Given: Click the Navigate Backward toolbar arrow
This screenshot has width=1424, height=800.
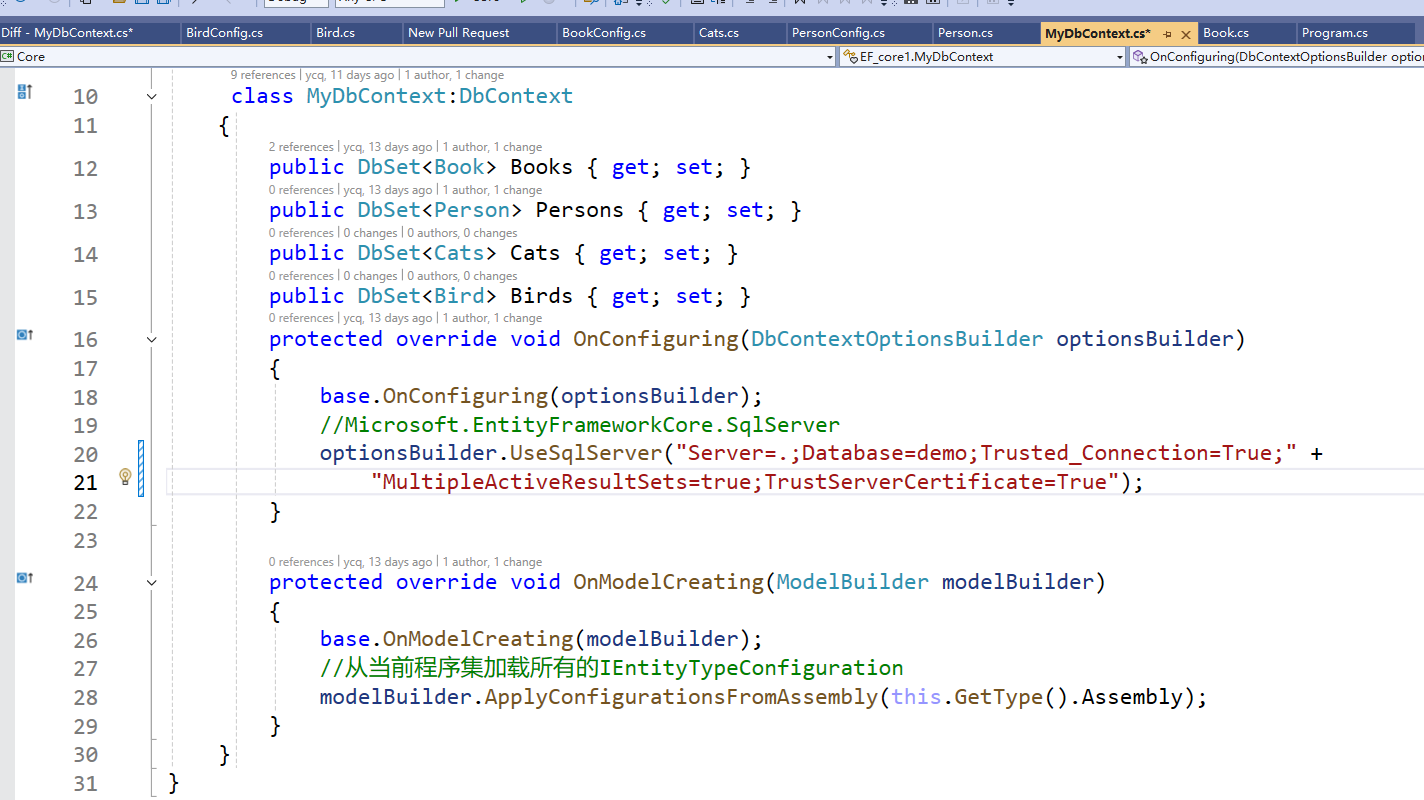Looking at the screenshot, I should (x=20, y=5).
